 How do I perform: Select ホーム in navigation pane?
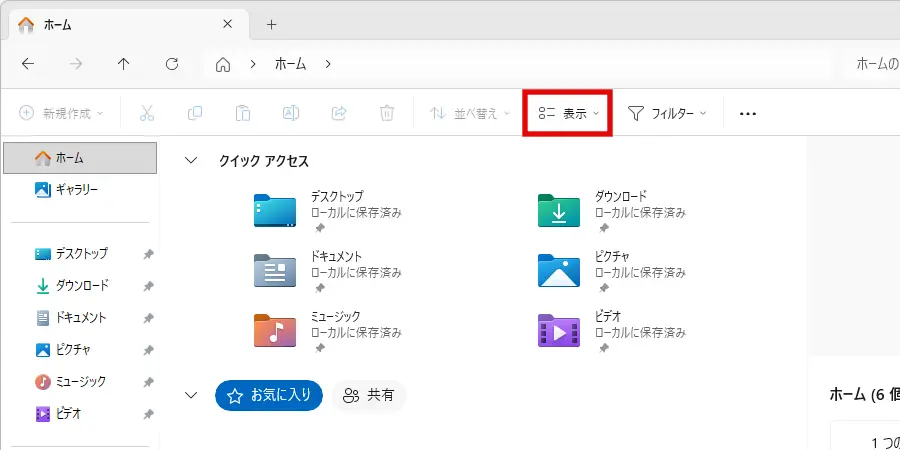[80, 158]
